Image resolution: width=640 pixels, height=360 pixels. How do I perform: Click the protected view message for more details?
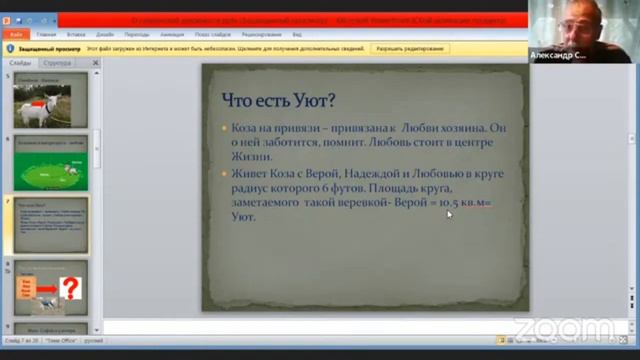coord(225,49)
